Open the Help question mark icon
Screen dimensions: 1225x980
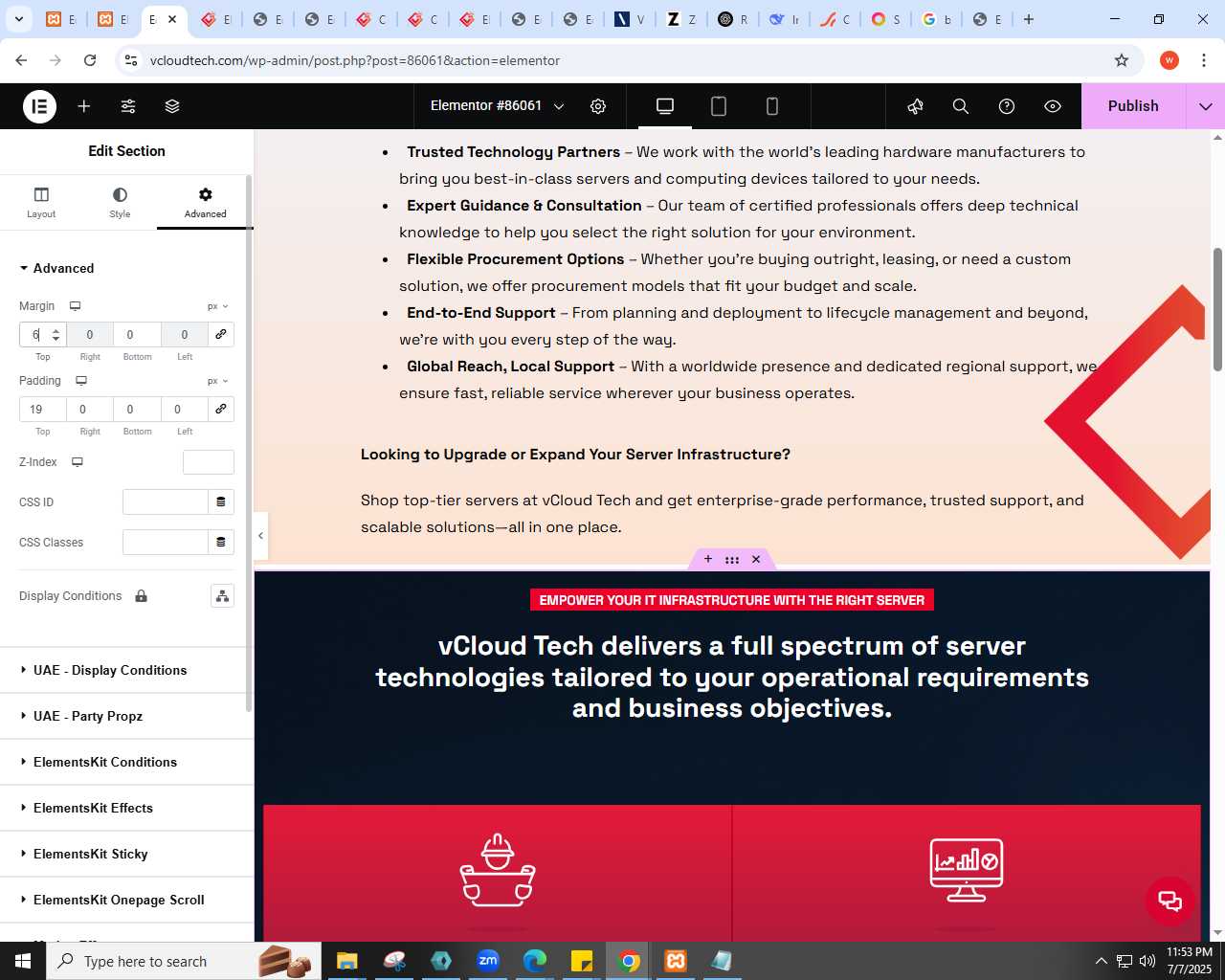[x=1007, y=106]
